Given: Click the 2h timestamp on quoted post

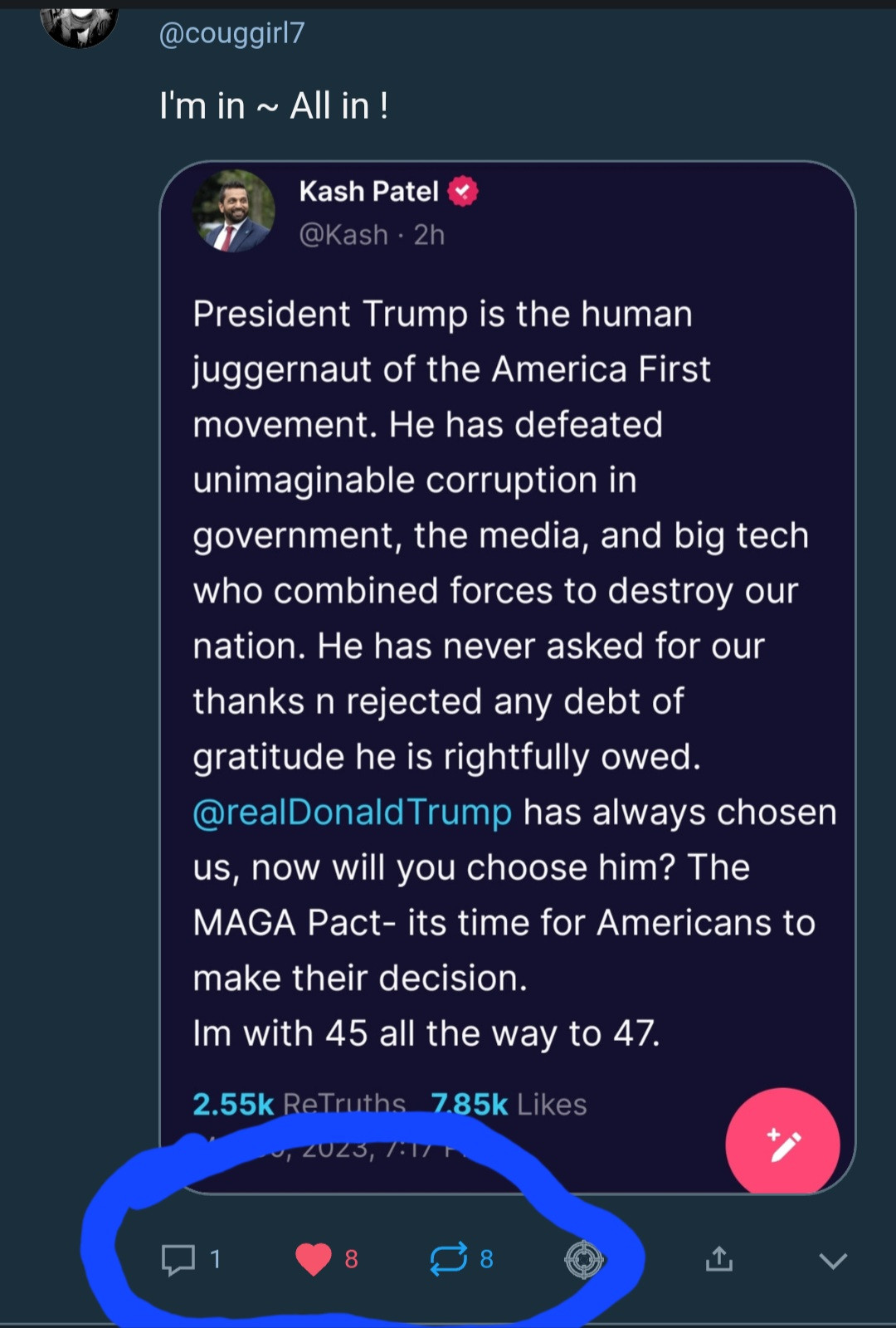Looking at the screenshot, I should pos(429,235).
